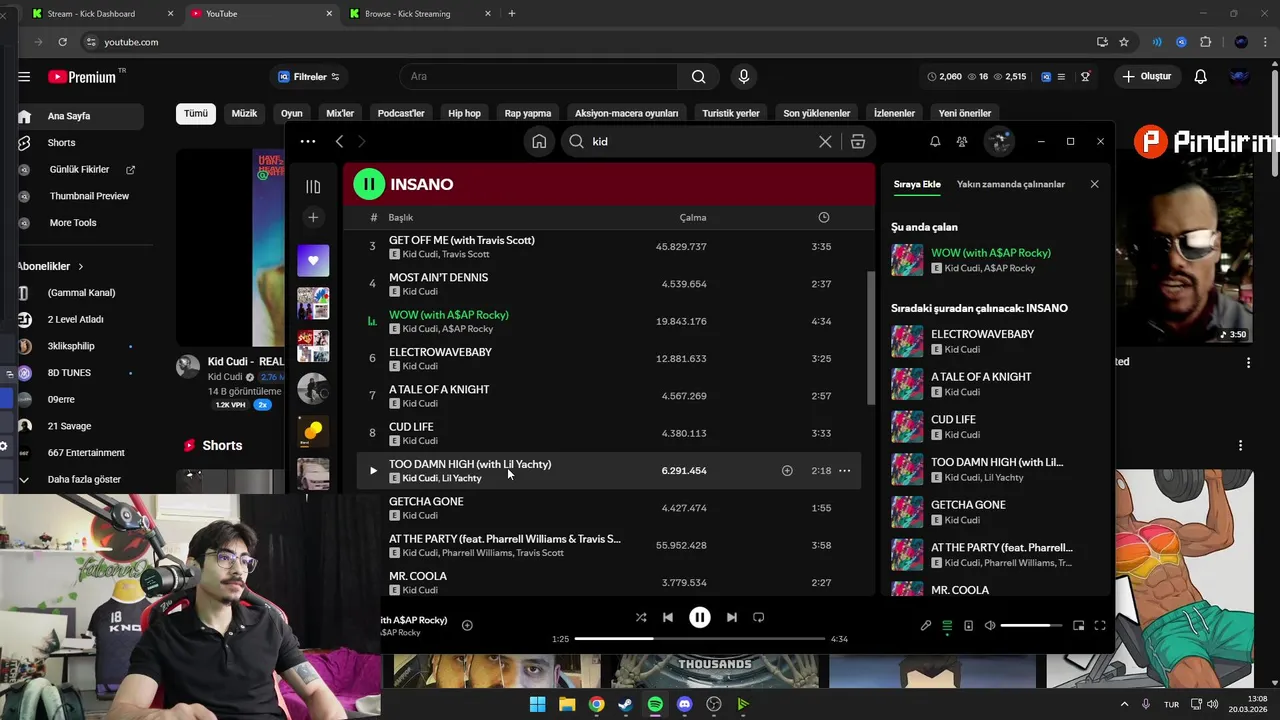Open the Lil Yachty artist link in track list
The width and height of the screenshot is (1280, 720).
(462, 478)
